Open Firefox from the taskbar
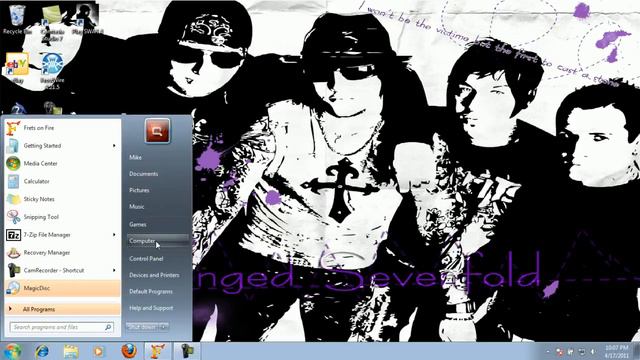Screen dimensions: 640x360 click(129, 351)
